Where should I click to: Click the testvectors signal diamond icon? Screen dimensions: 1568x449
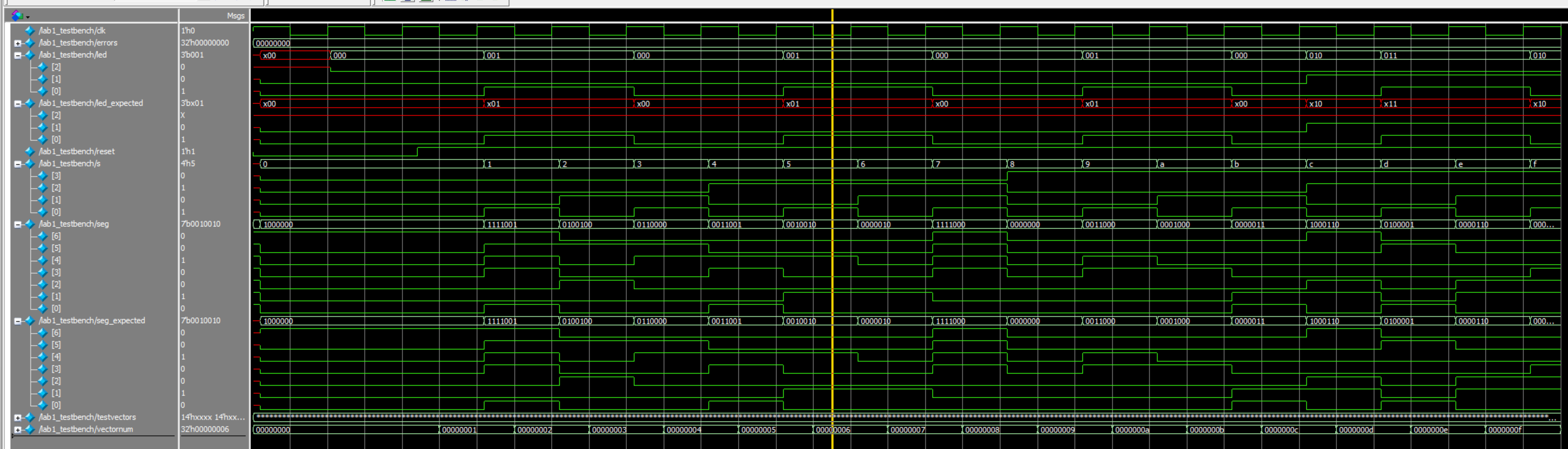[x=29, y=417]
